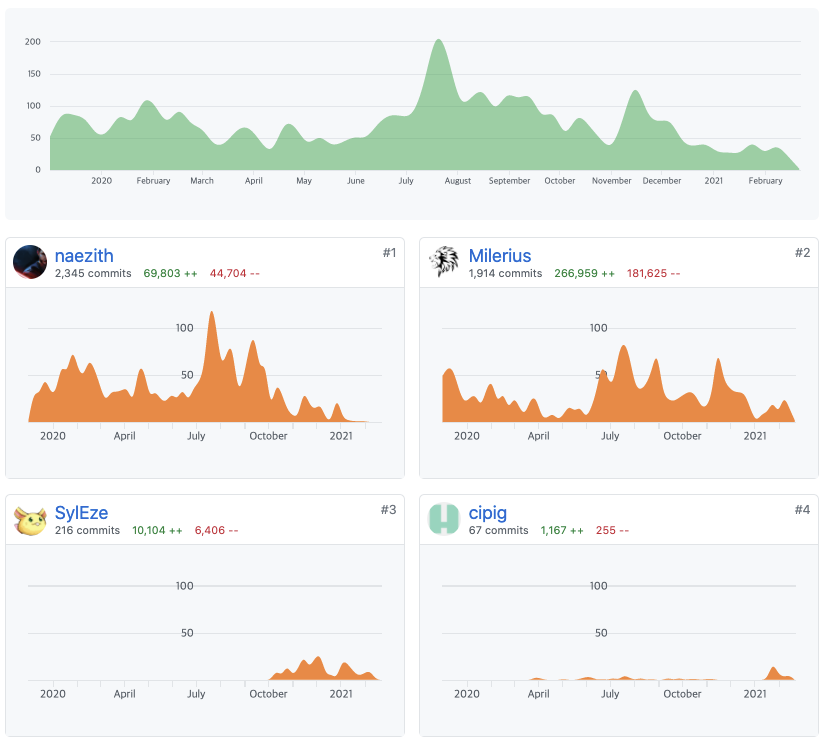Click the October label in naezith's chart
823x743 pixels.
click(268, 436)
